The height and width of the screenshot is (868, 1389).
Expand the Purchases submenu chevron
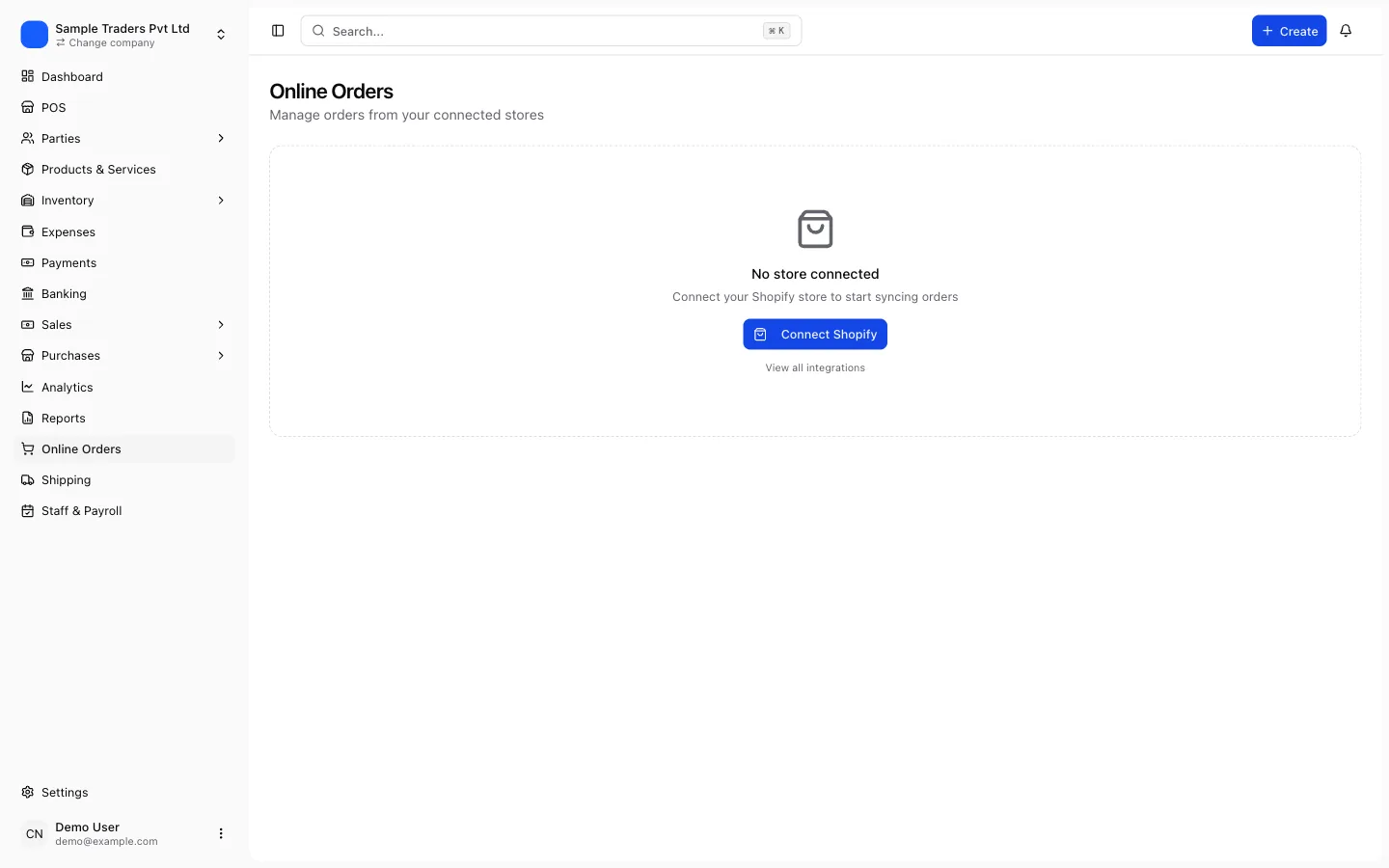pyautogui.click(x=221, y=356)
